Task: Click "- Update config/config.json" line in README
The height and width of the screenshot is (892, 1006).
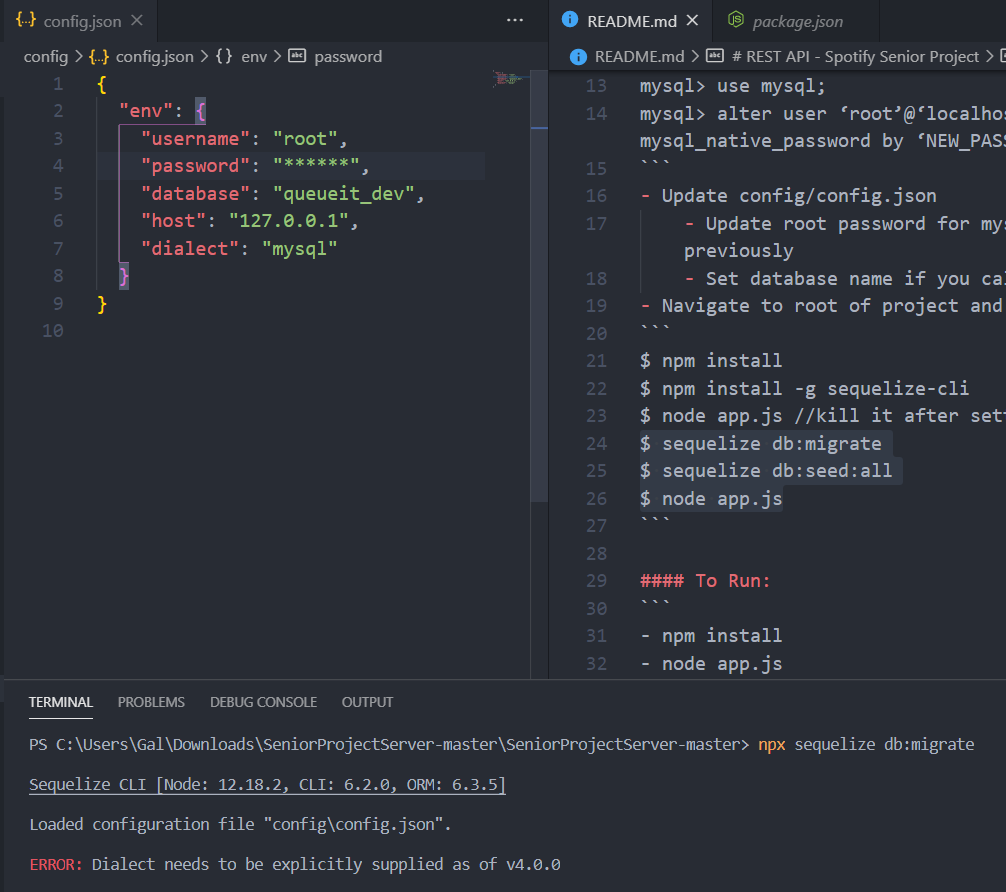Action: pos(789,196)
